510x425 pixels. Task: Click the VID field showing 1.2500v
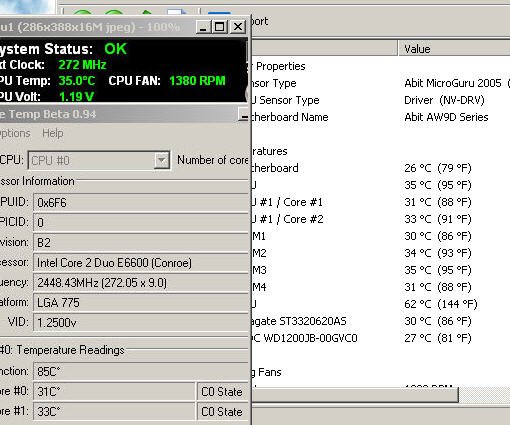141,323
